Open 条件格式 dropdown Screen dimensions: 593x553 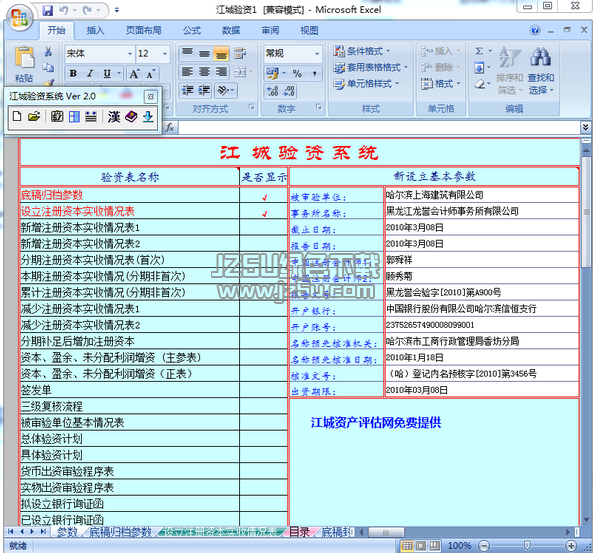(362, 51)
